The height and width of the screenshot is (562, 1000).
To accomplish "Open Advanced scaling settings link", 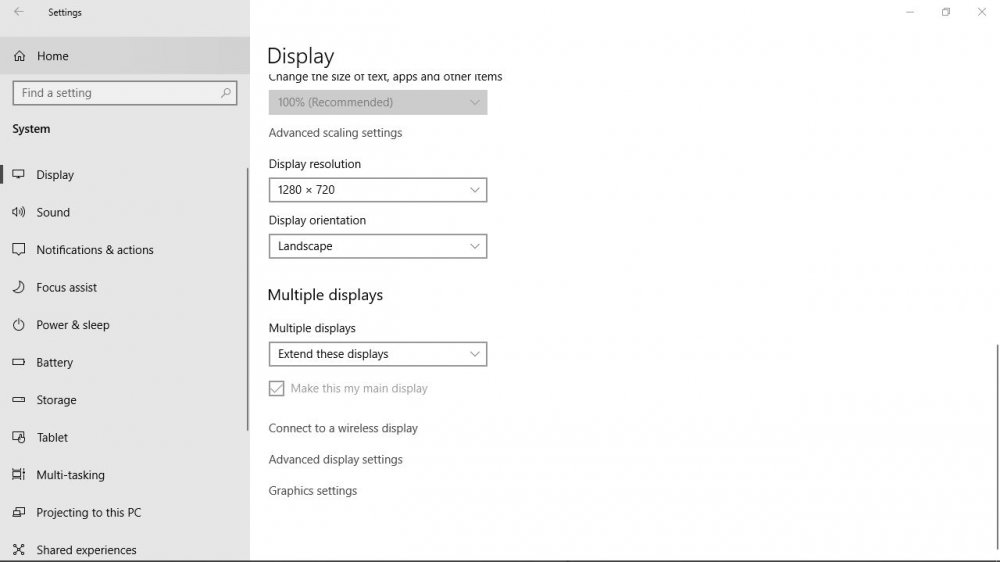I will (x=335, y=133).
